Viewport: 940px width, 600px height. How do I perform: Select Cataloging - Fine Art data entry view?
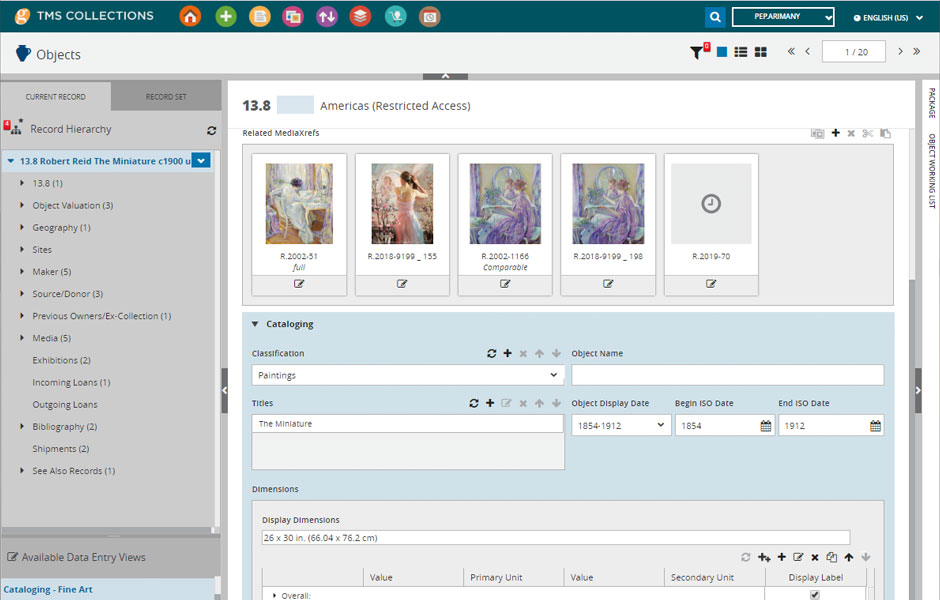[x=48, y=590]
